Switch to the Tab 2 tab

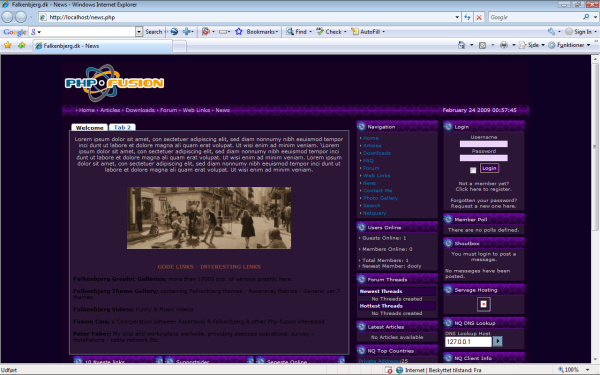(122, 127)
